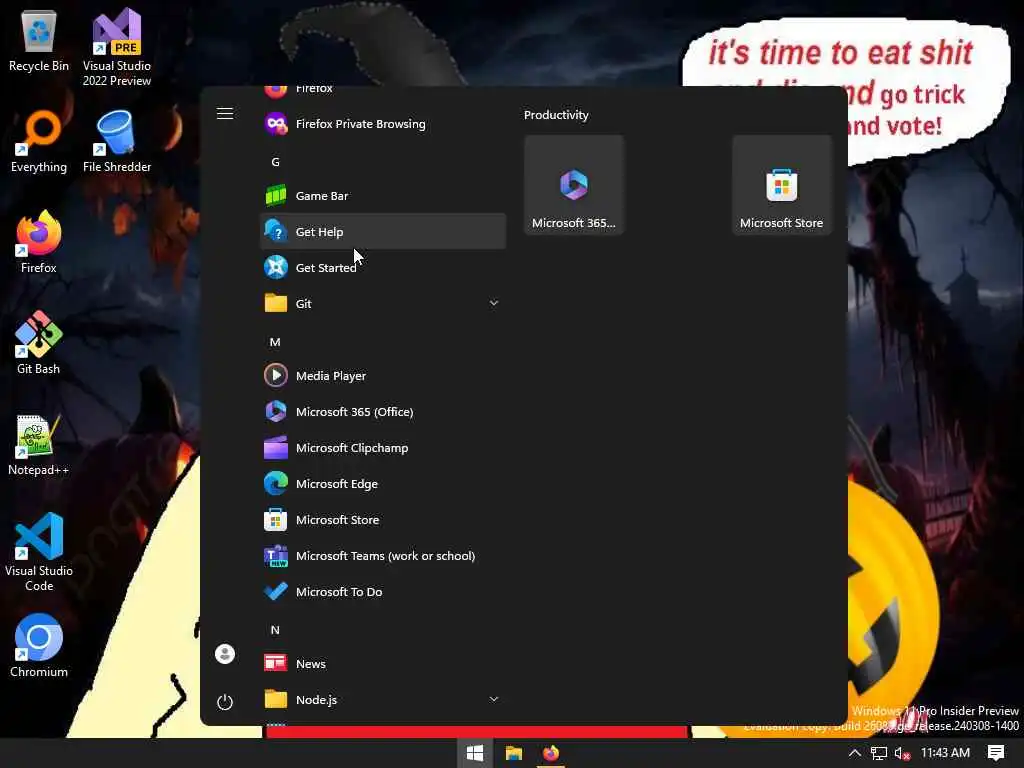Select Git Bash desktop shortcut
This screenshot has width=1024, height=768.
pyautogui.click(x=39, y=344)
